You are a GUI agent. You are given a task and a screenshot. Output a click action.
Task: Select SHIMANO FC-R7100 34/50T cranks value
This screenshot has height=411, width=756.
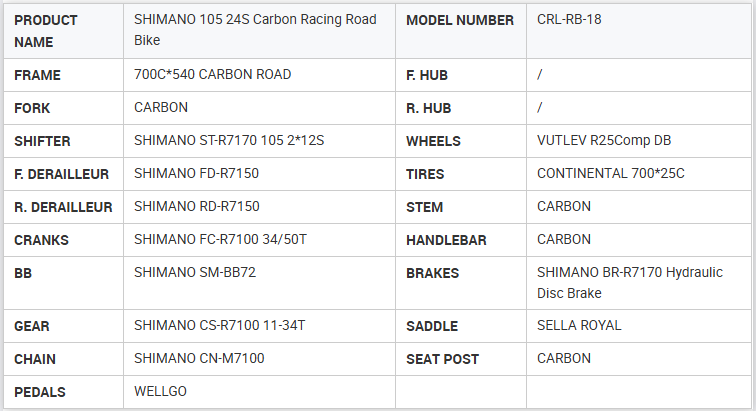220,240
